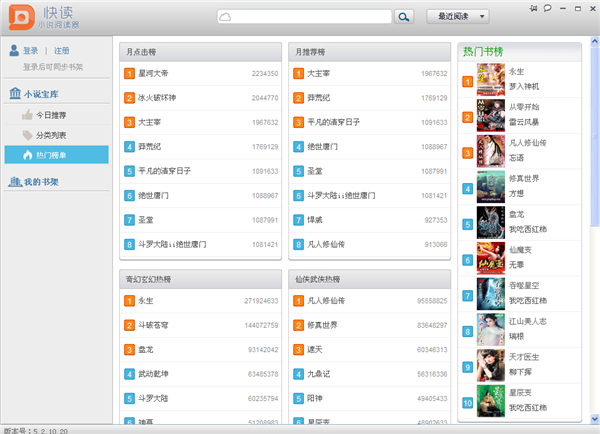Screen dimensions: 600x434
Task: Click the magnifier search button
Action: 404,17
